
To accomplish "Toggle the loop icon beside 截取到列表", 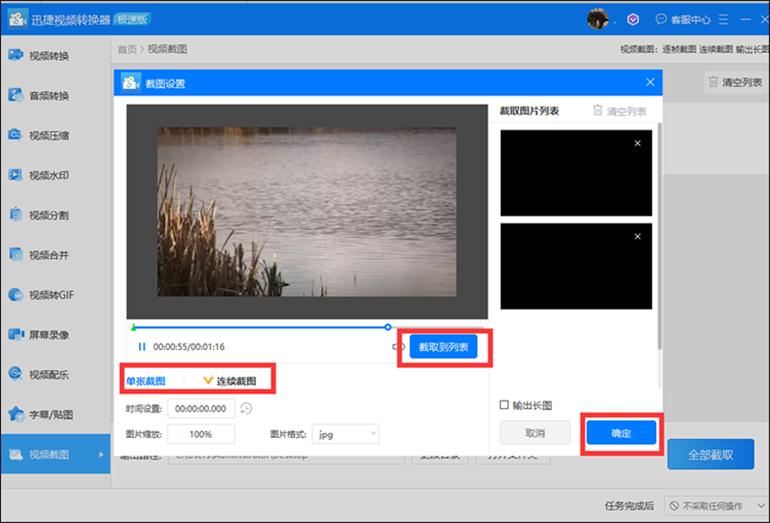I will (398, 347).
